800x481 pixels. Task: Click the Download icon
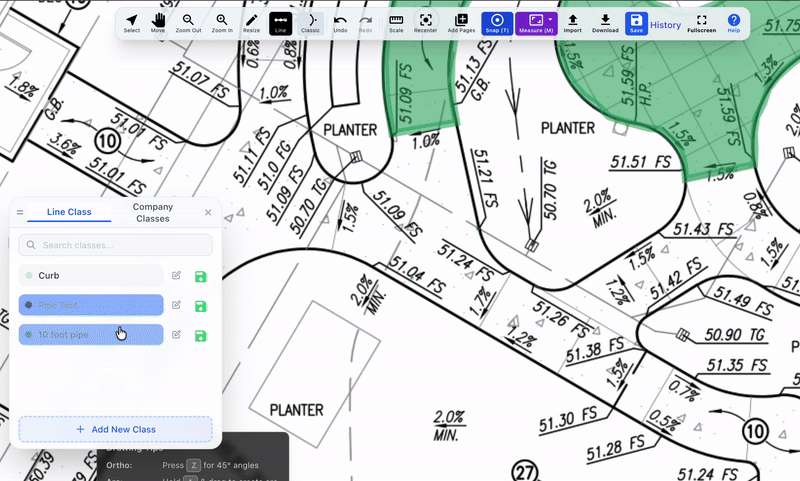pyautogui.click(x=605, y=23)
